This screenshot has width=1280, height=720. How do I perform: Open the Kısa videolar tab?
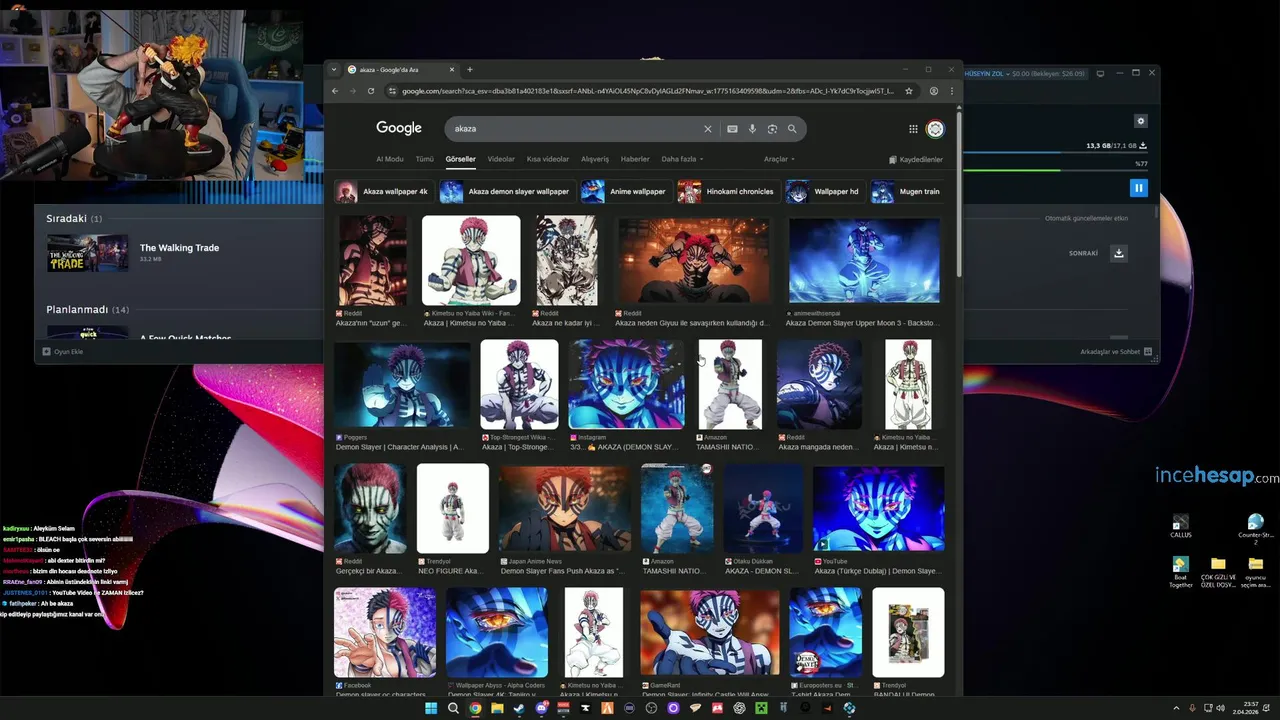548,159
